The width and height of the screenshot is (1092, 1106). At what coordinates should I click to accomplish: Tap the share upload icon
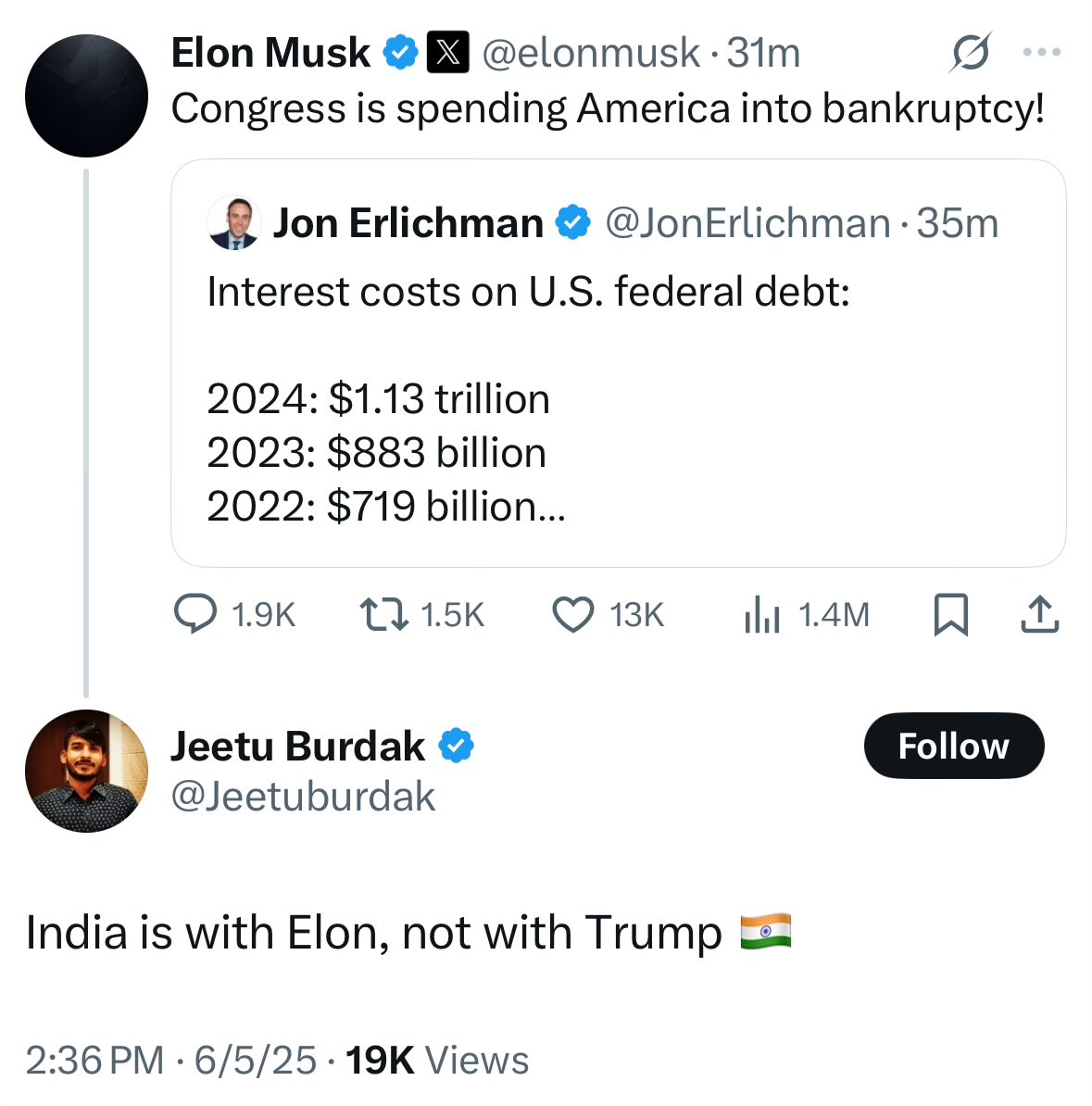coord(1040,613)
